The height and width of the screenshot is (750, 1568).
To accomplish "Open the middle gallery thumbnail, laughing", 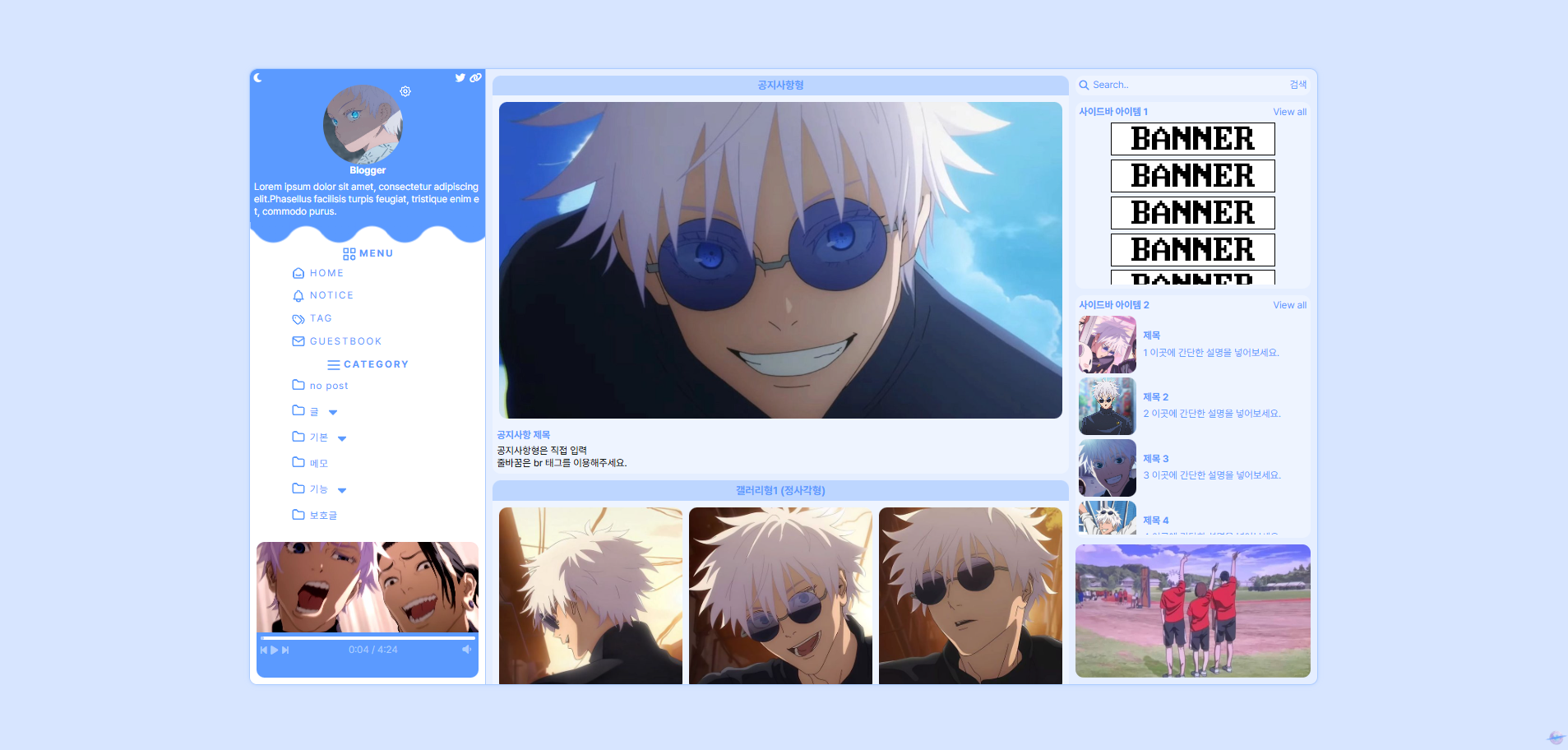I will pyautogui.click(x=780, y=595).
